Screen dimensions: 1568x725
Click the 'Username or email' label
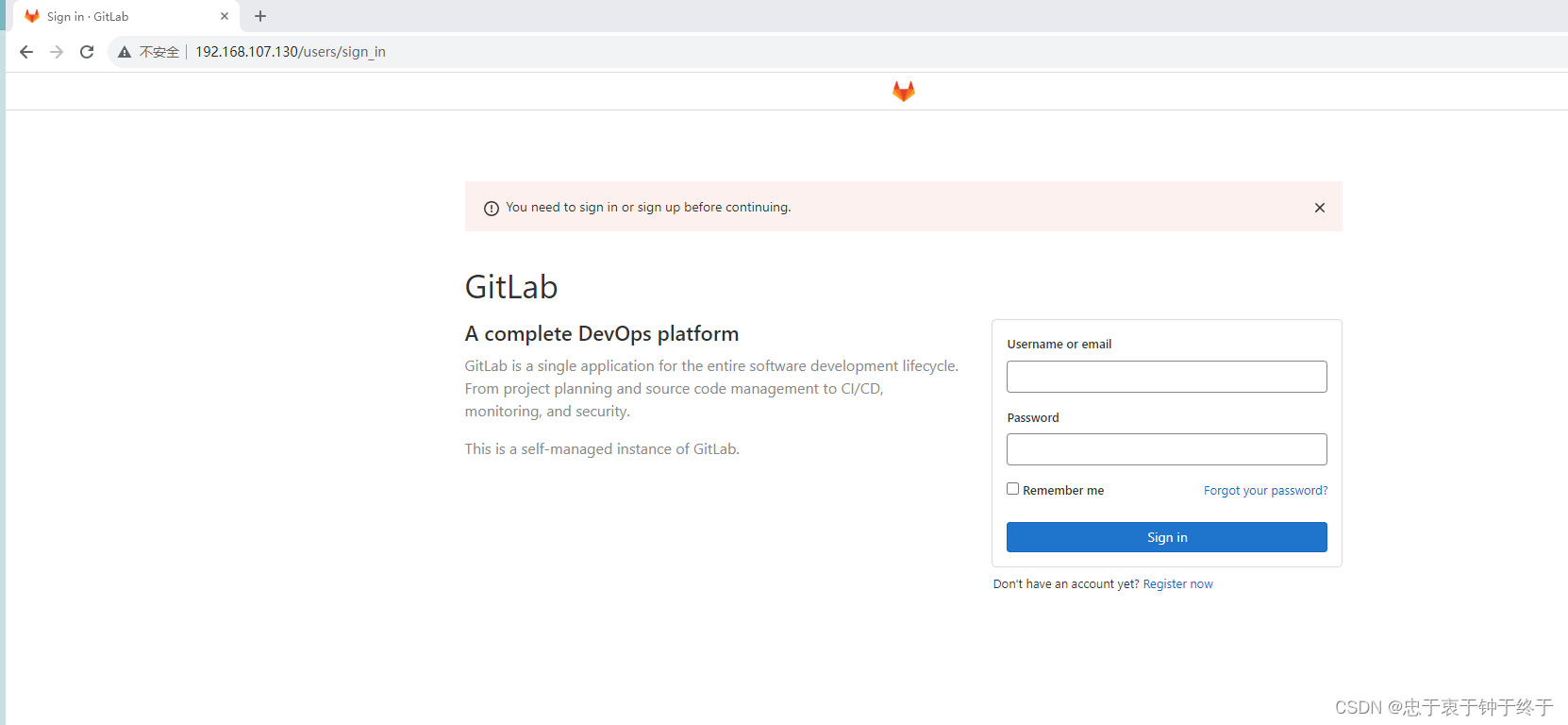(1059, 345)
